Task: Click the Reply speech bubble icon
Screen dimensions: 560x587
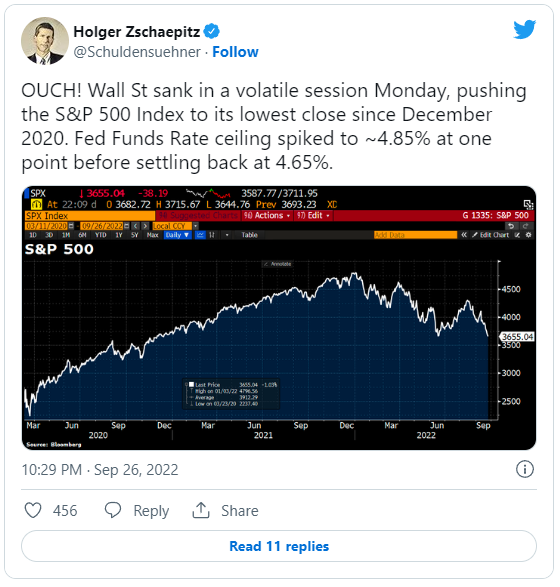Action: [113, 511]
